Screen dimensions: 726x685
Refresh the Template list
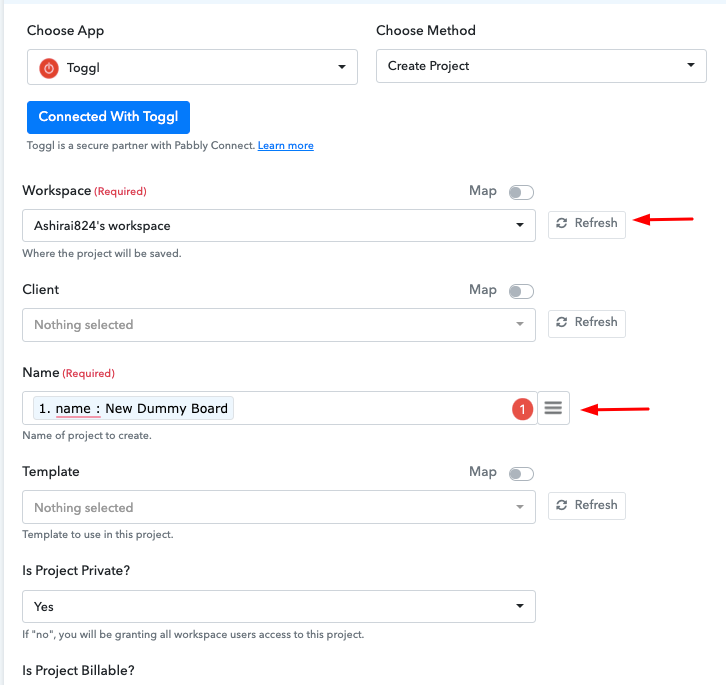coord(587,506)
